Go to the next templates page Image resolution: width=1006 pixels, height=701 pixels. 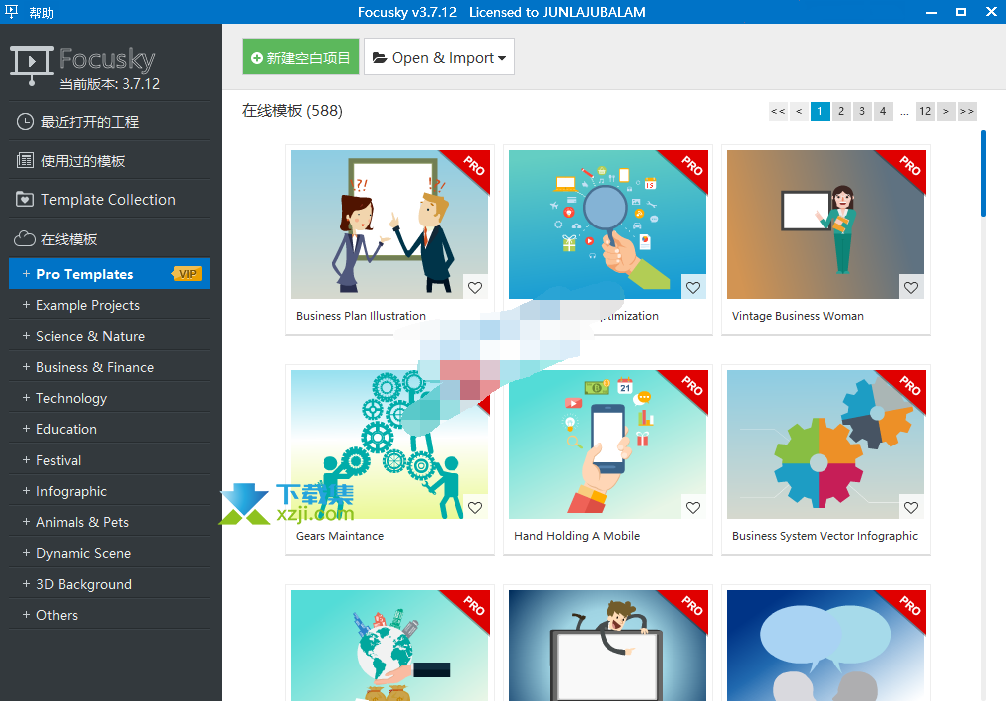click(x=946, y=111)
